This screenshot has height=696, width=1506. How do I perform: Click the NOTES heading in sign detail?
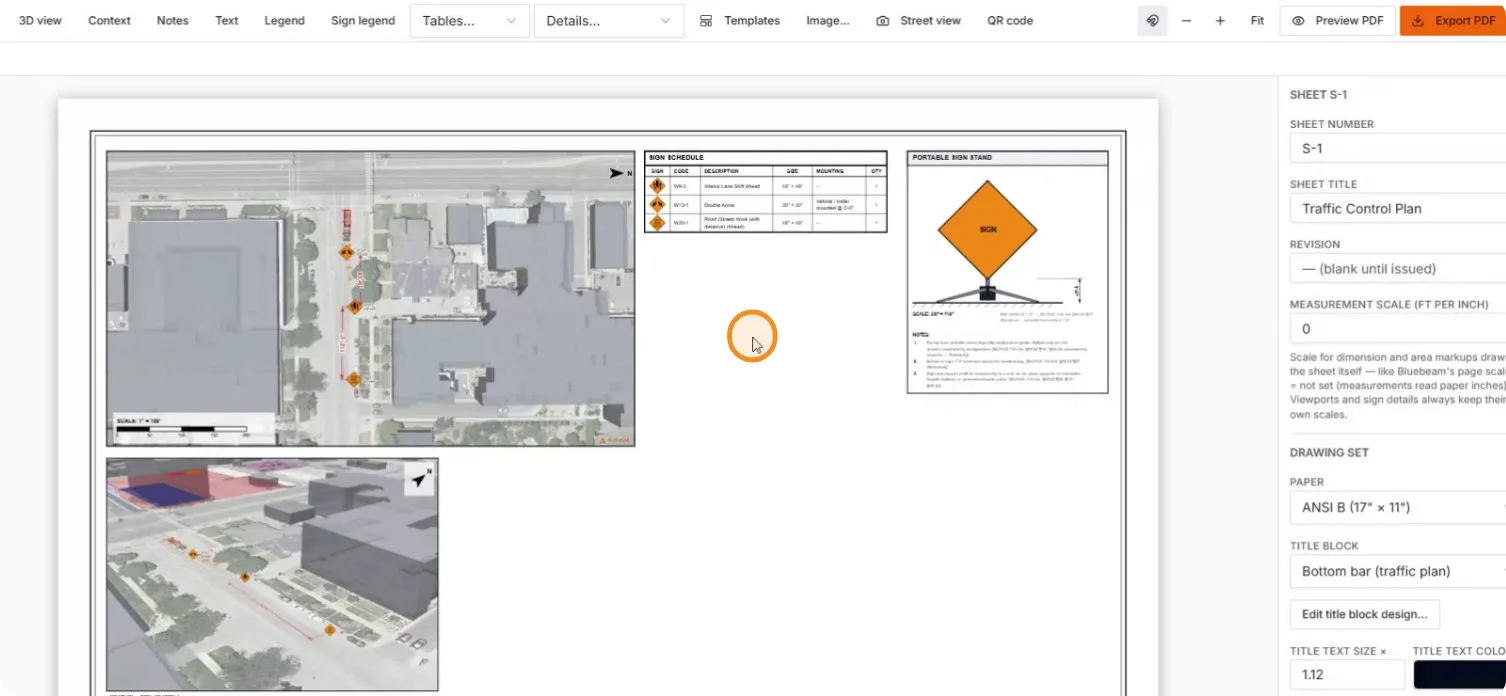921,335
